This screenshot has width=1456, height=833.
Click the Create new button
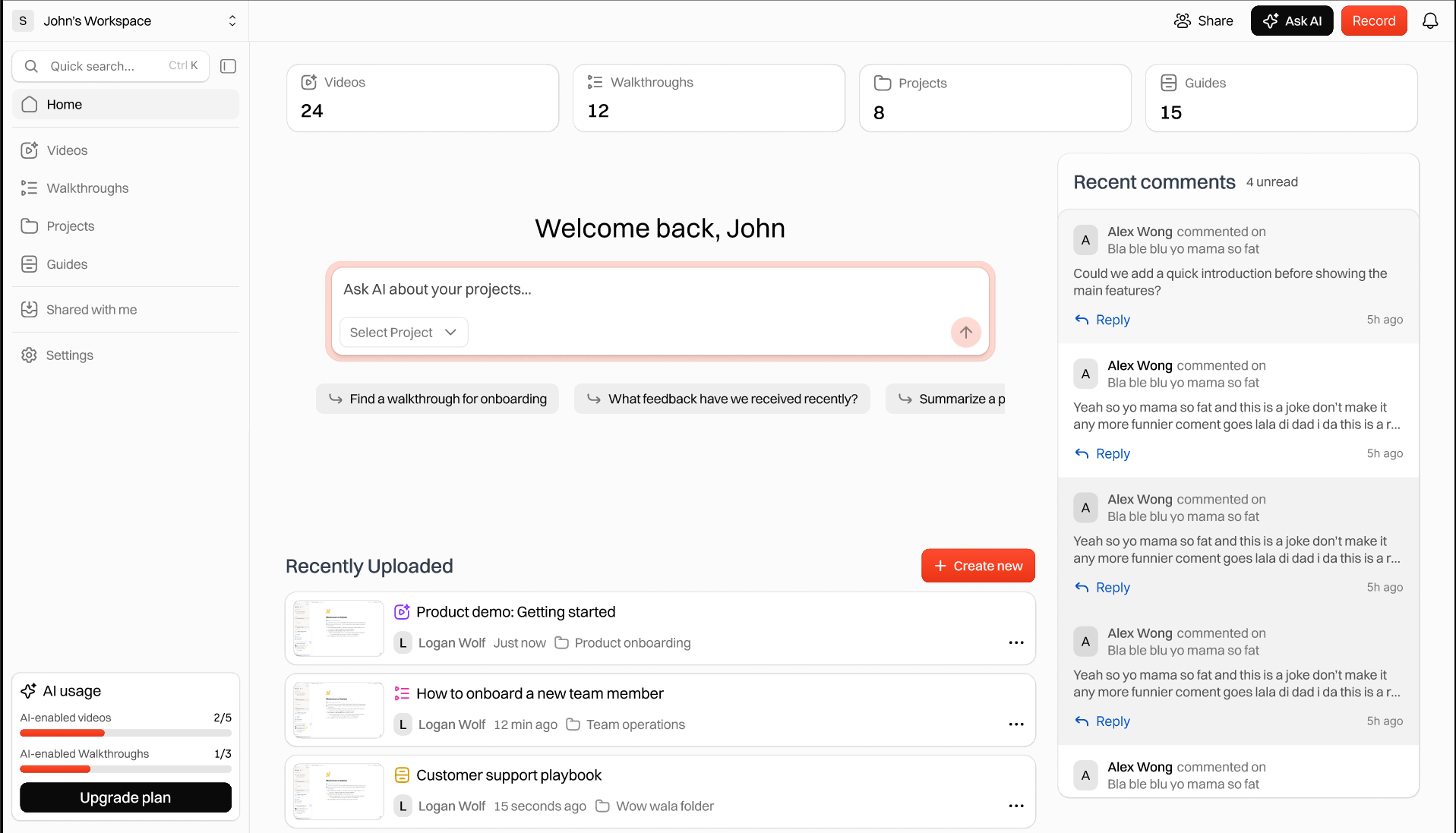[x=978, y=566]
